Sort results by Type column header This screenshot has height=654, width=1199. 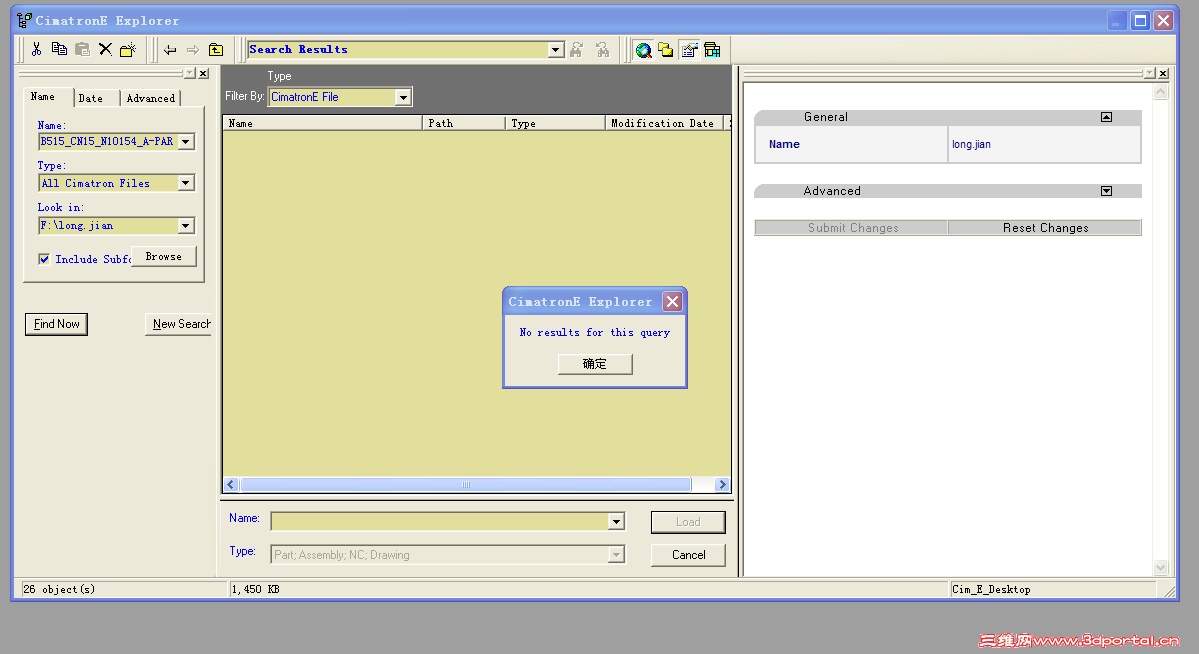click(555, 123)
